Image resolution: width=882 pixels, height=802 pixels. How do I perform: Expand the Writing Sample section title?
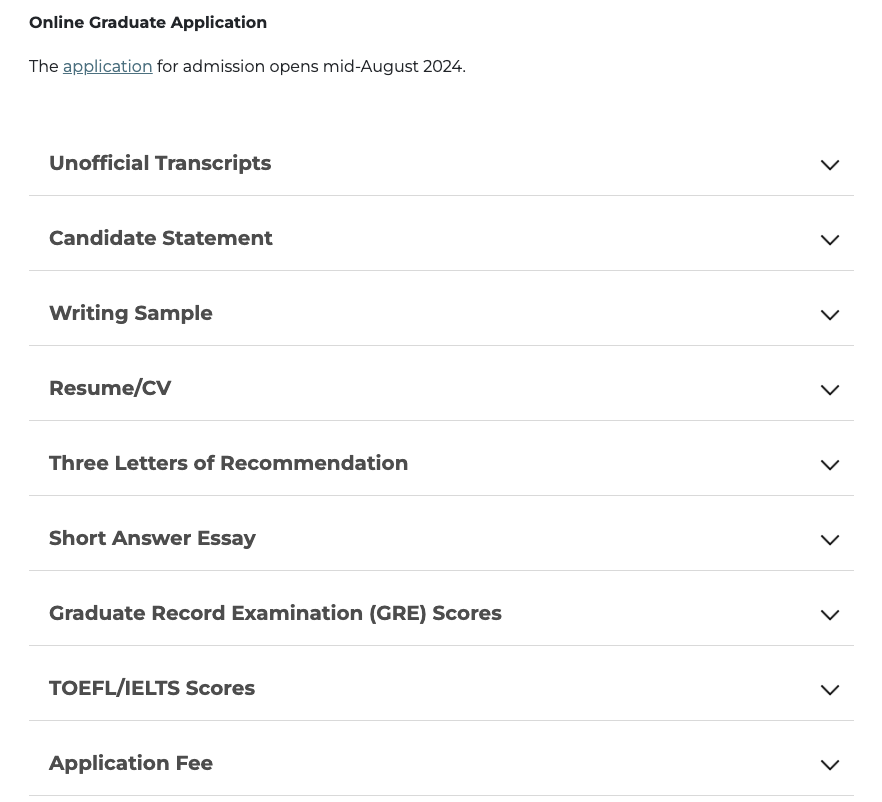(131, 313)
